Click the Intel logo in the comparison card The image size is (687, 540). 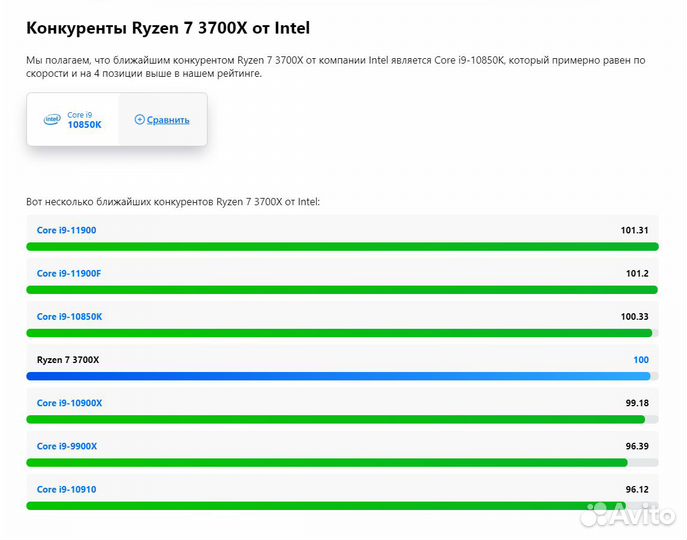click(52, 119)
